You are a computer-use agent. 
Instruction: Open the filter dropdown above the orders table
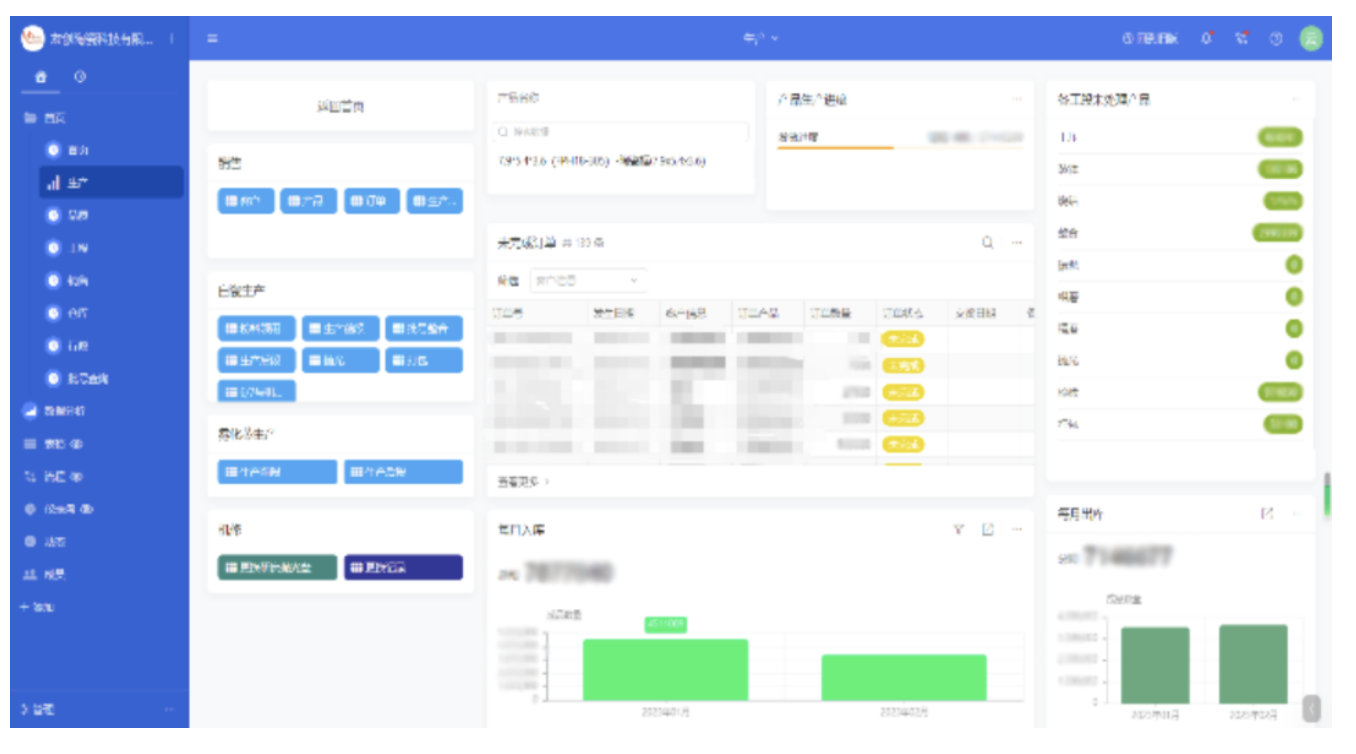click(587, 280)
